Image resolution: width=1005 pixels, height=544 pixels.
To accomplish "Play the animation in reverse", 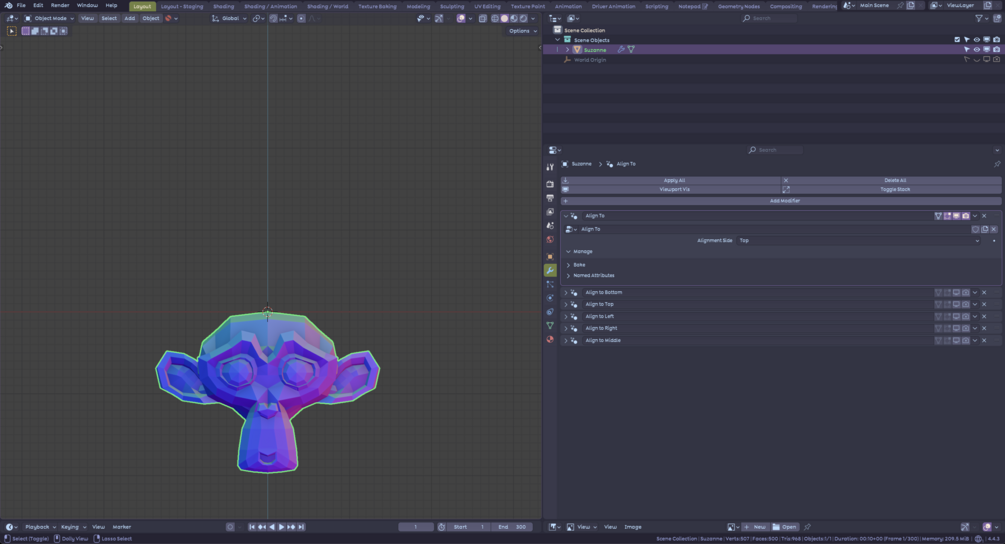I will 272,527.
